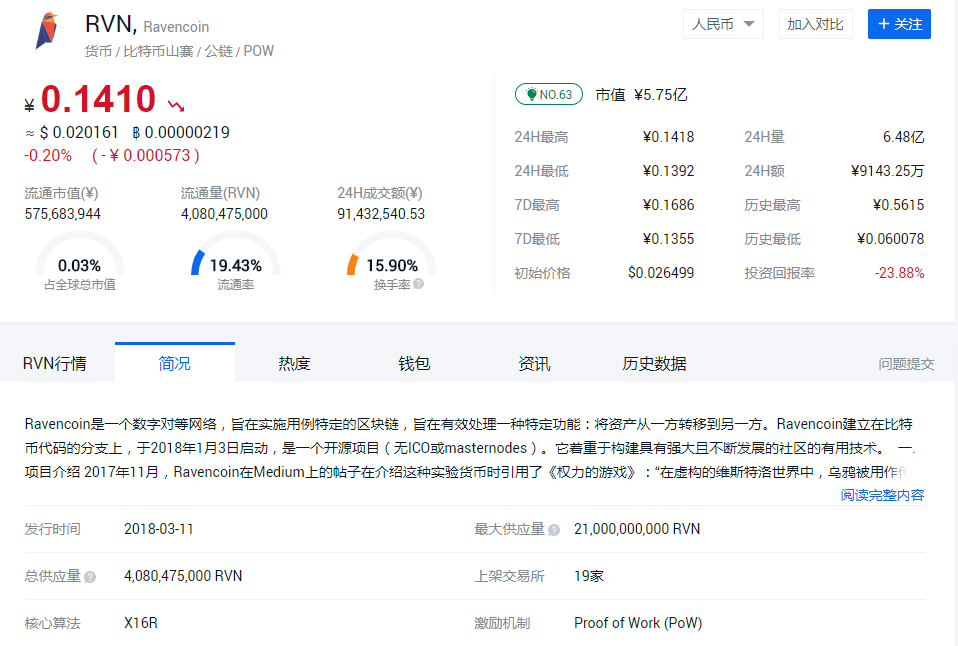Select the 简况 overview tab
This screenshot has height=646, width=958.
click(175, 363)
